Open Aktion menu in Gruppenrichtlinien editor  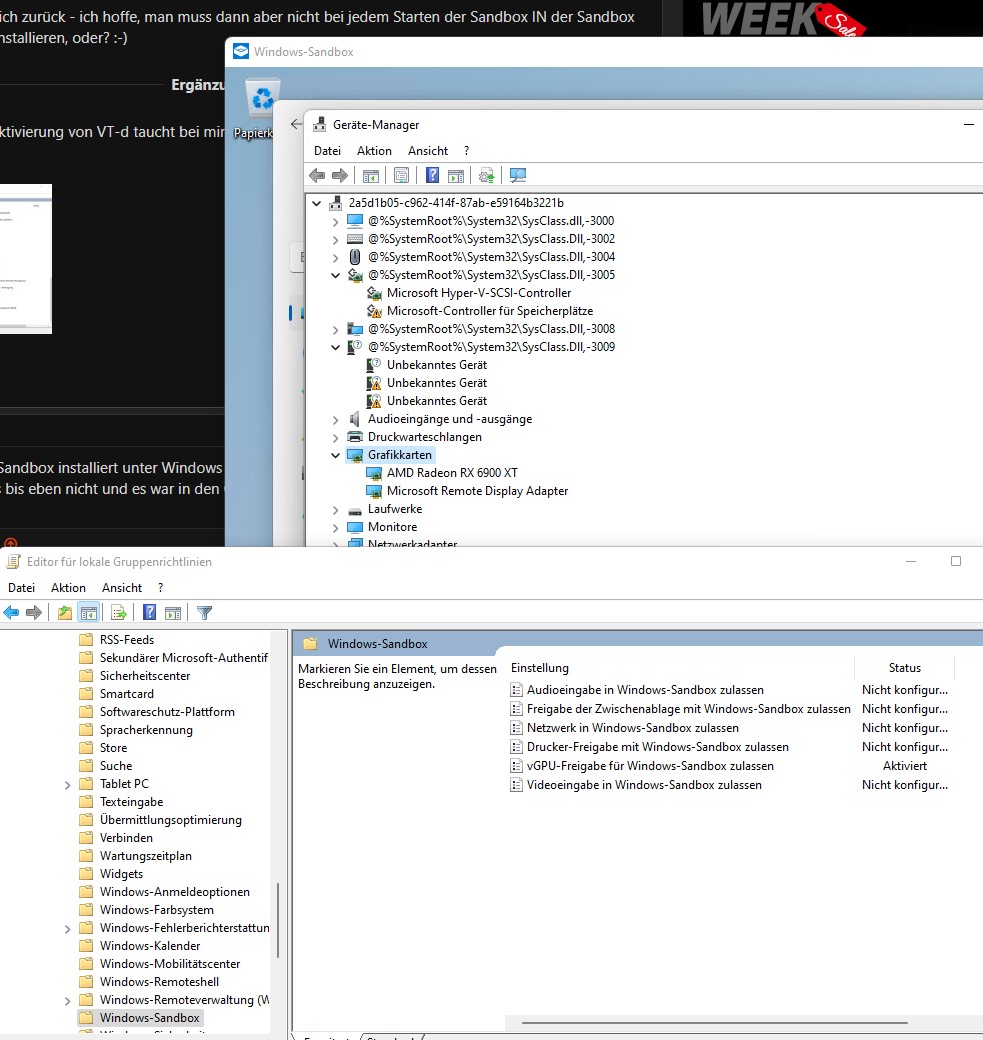tap(68, 588)
